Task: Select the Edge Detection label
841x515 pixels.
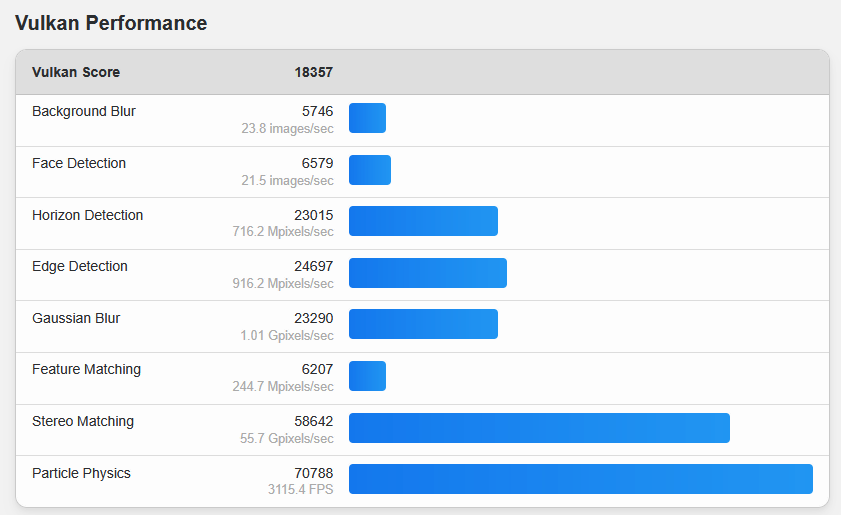Action: coord(79,267)
